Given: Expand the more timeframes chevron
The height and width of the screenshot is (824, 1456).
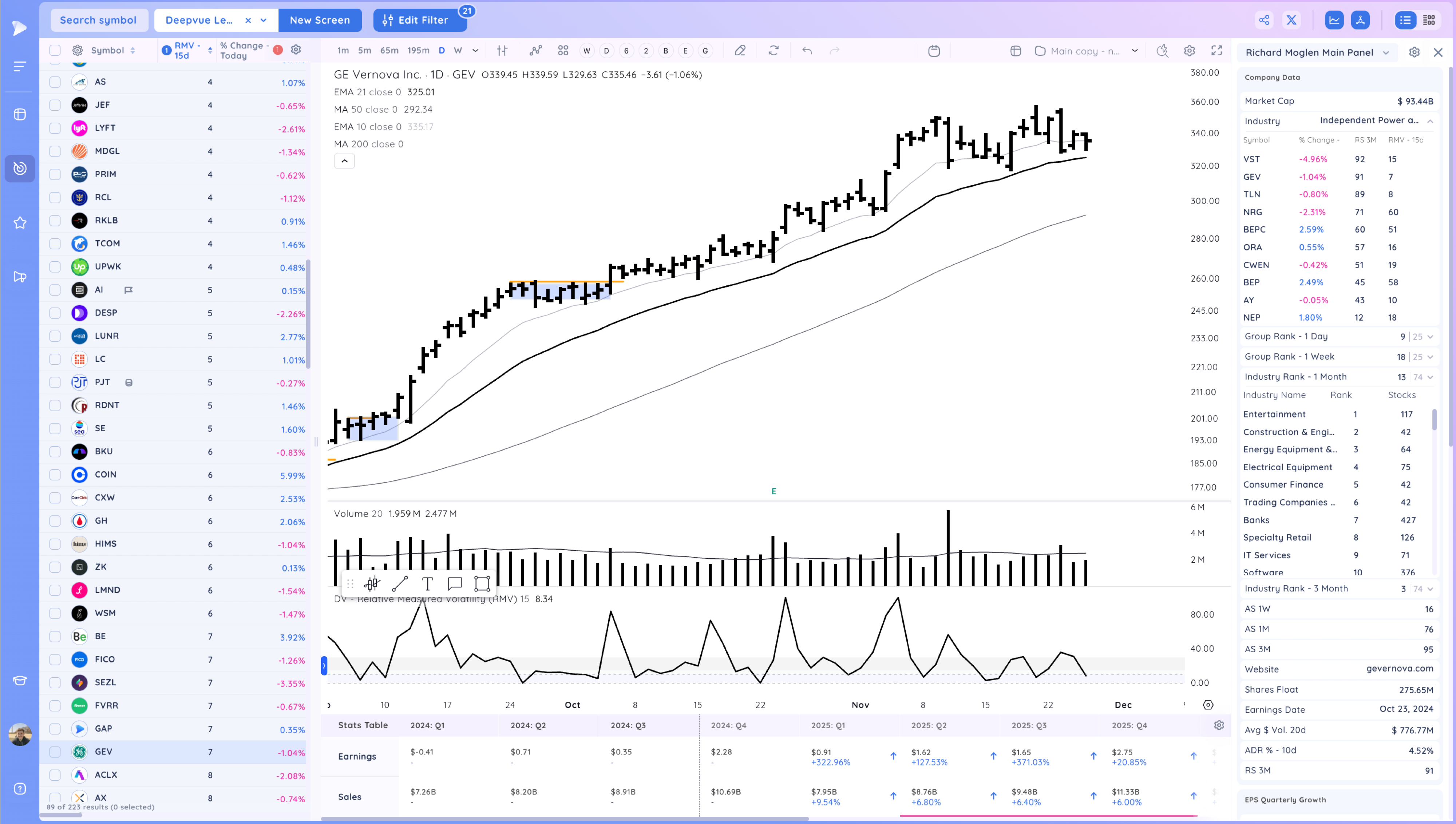Looking at the screenshot, I should pos(475,50).
